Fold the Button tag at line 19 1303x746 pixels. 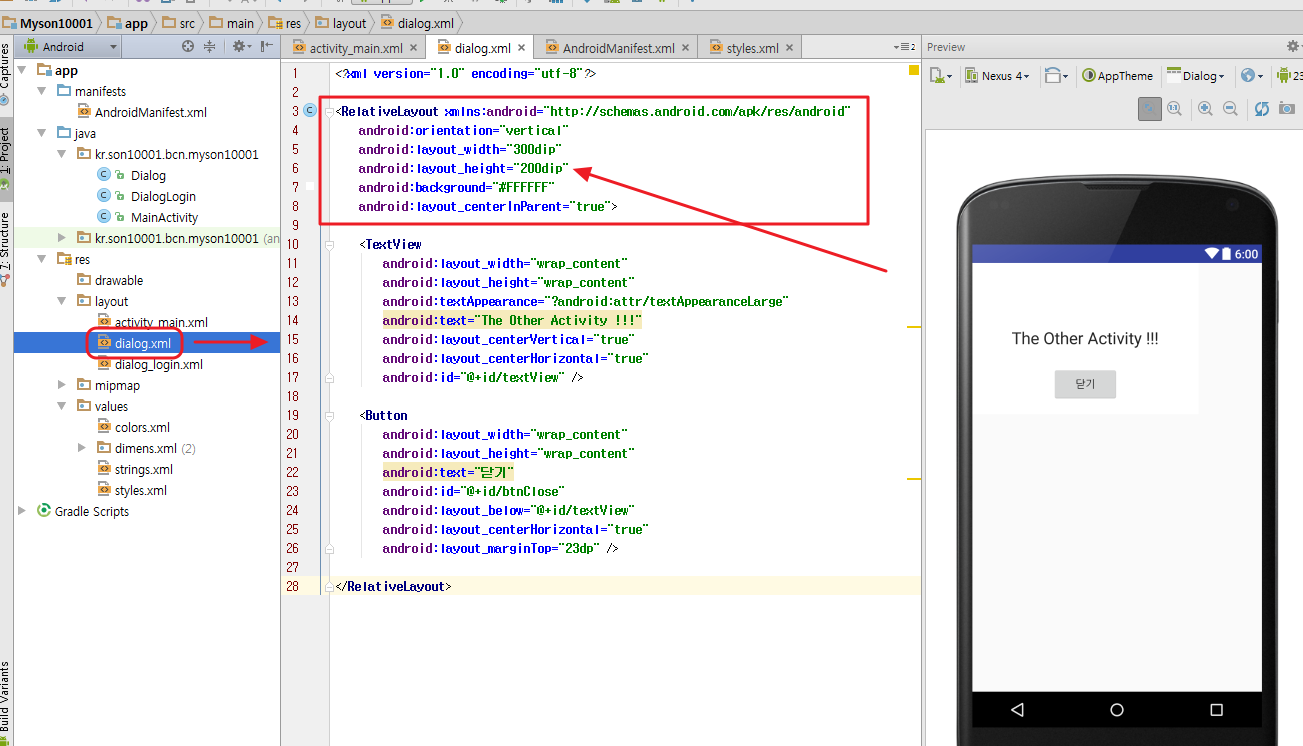coord(328,415)
